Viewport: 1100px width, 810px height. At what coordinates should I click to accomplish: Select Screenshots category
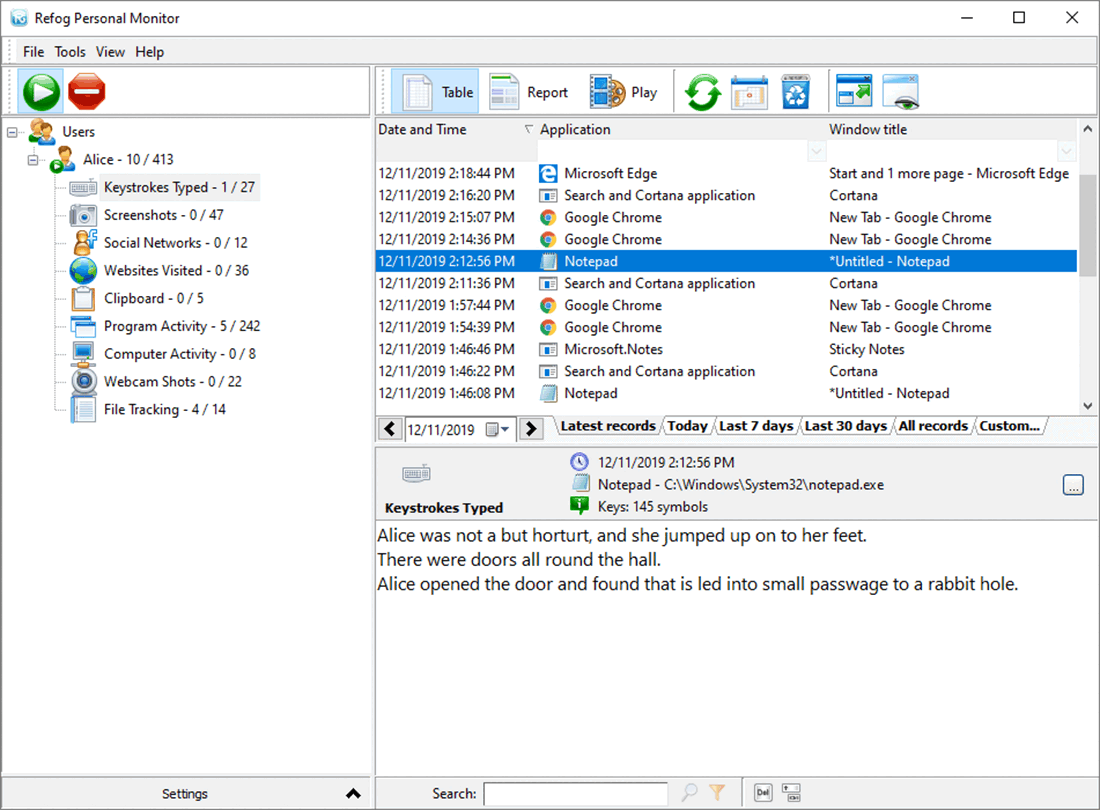(x=163, y=215)
